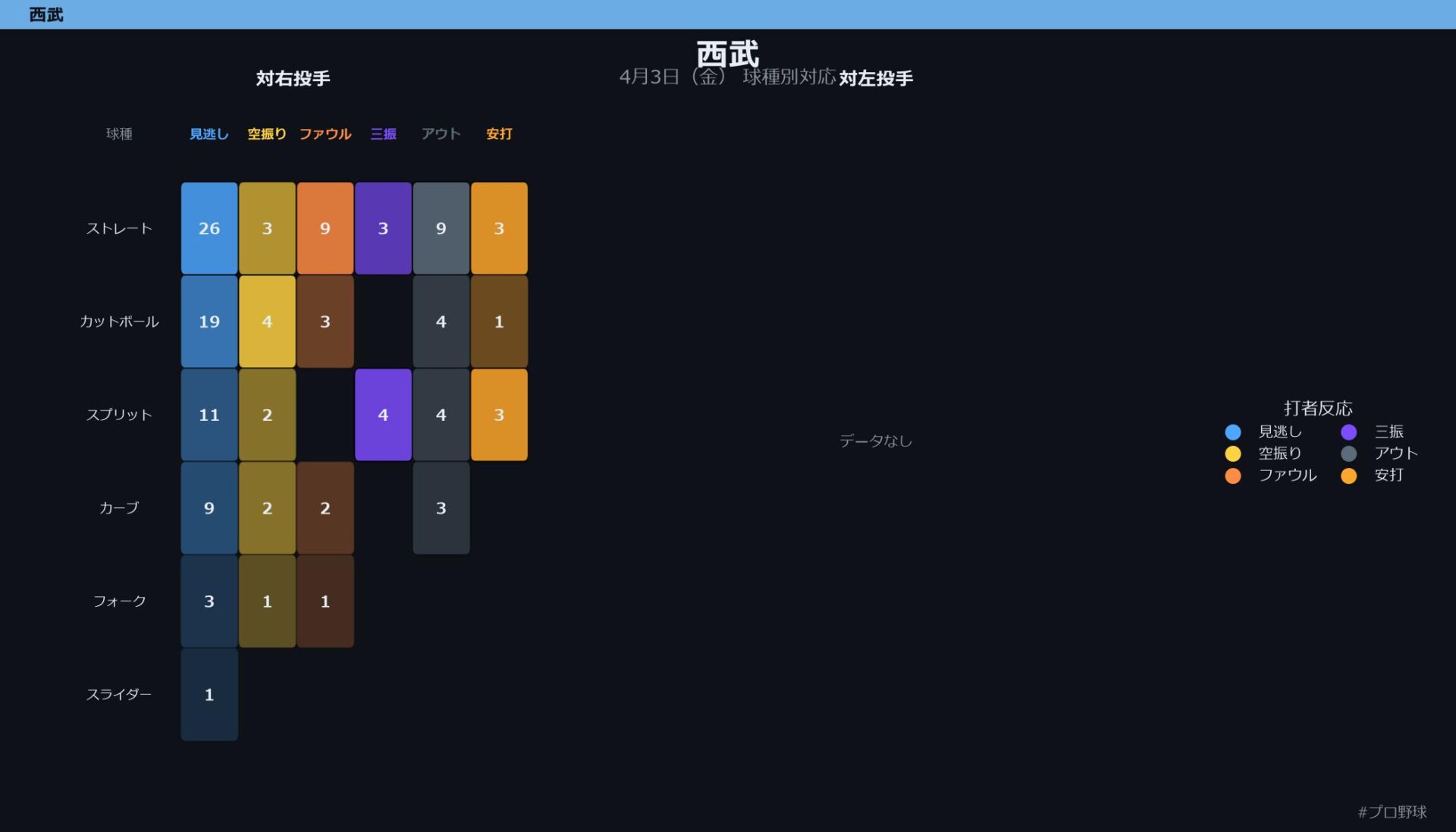Click the 空振り column header

coord(267,134)
